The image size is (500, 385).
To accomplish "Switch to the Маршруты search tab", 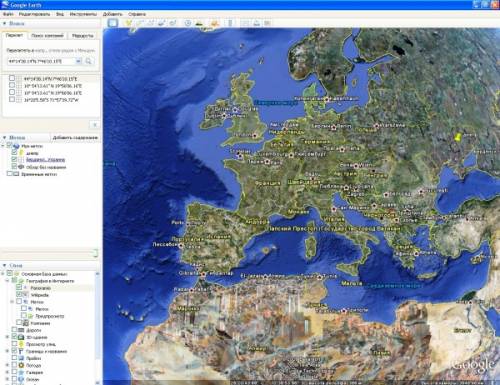I will [x=82, y=36].
